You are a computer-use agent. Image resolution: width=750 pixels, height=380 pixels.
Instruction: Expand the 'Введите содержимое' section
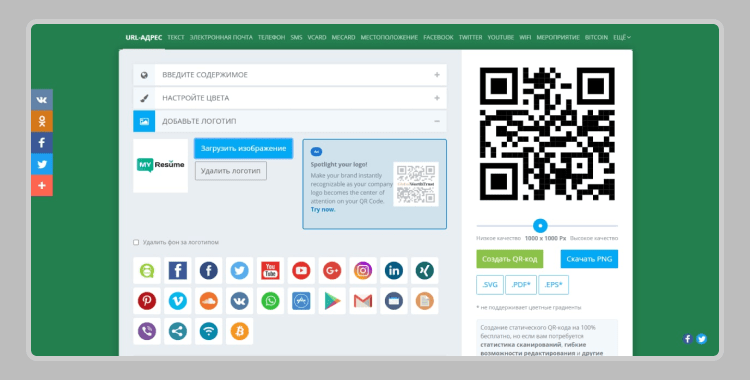290,75
